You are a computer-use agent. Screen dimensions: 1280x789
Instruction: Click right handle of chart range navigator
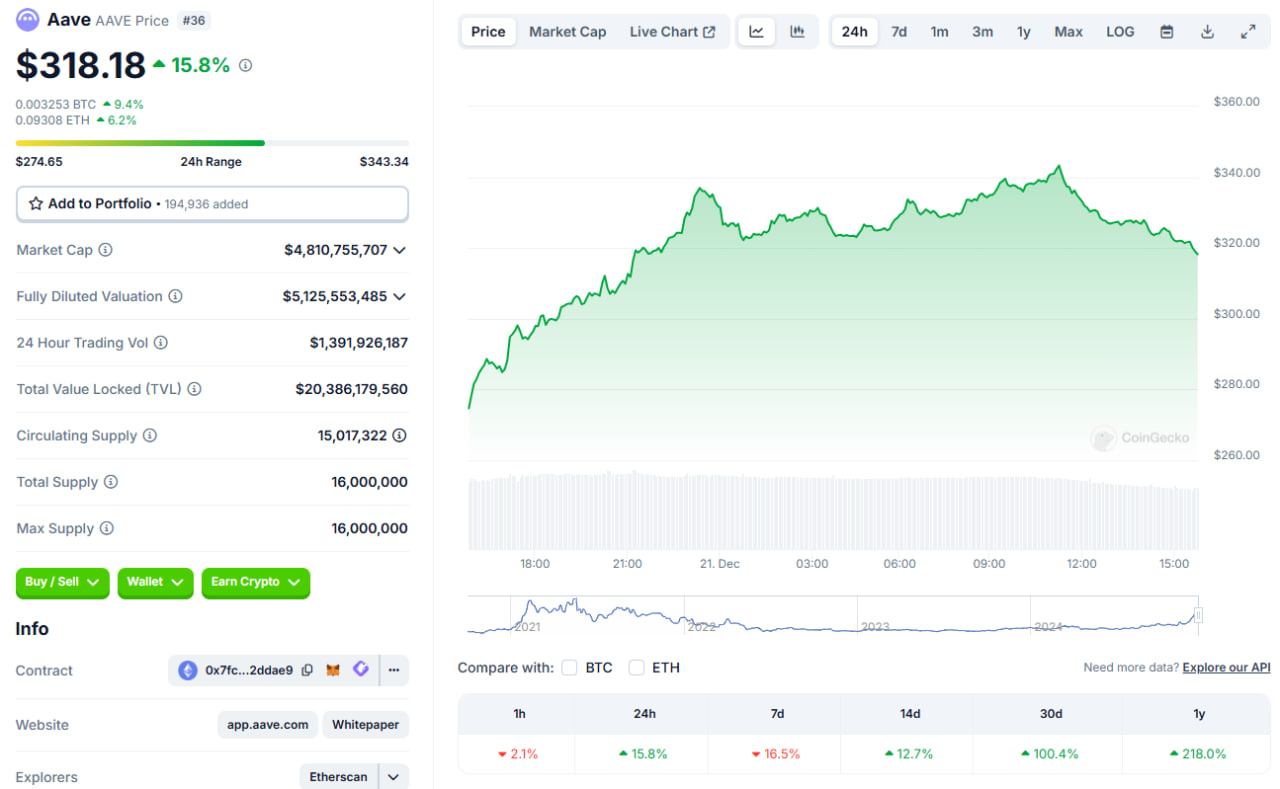tap(1198, 615)
